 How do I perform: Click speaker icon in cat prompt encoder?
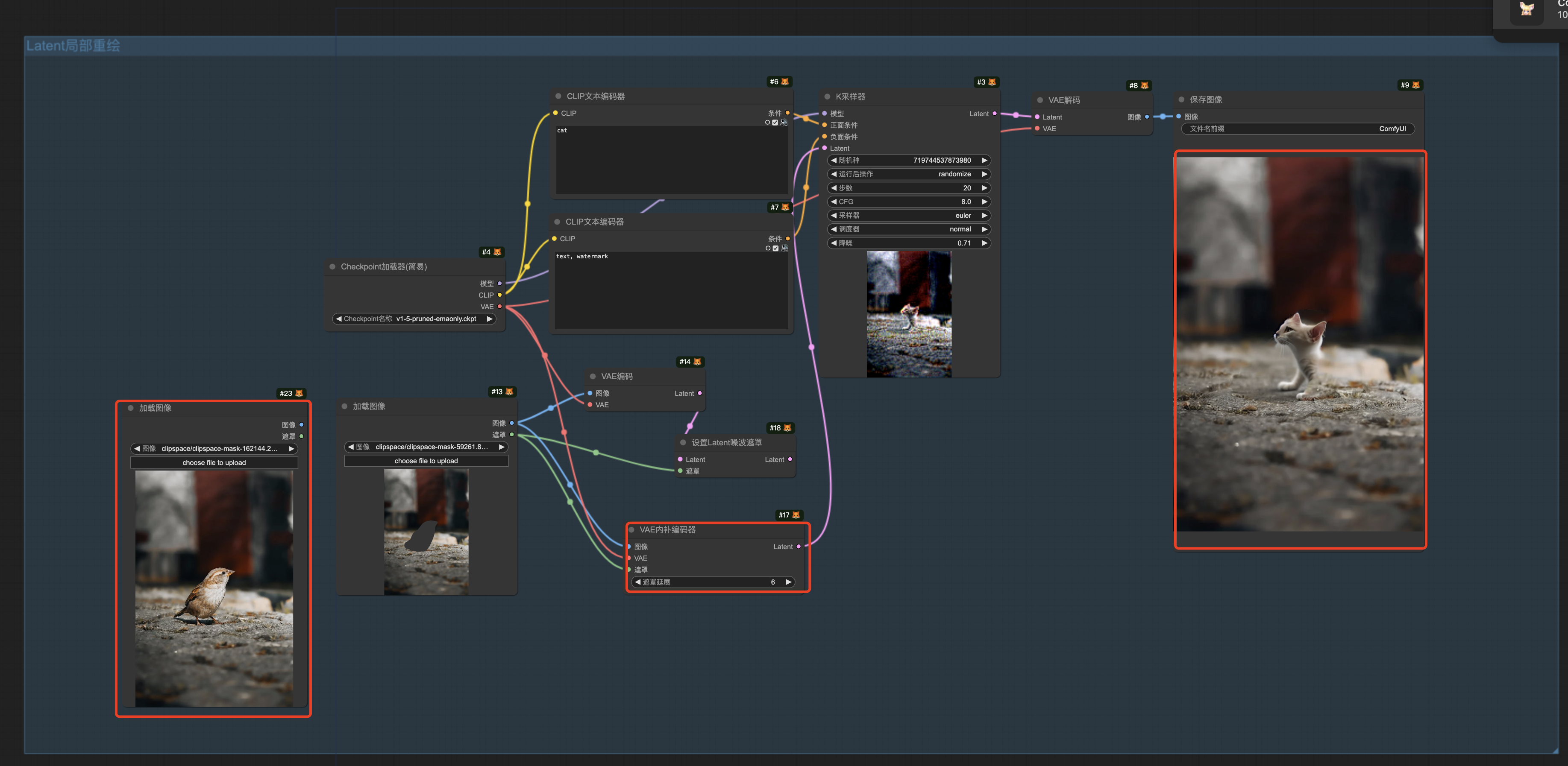(784, 122)
